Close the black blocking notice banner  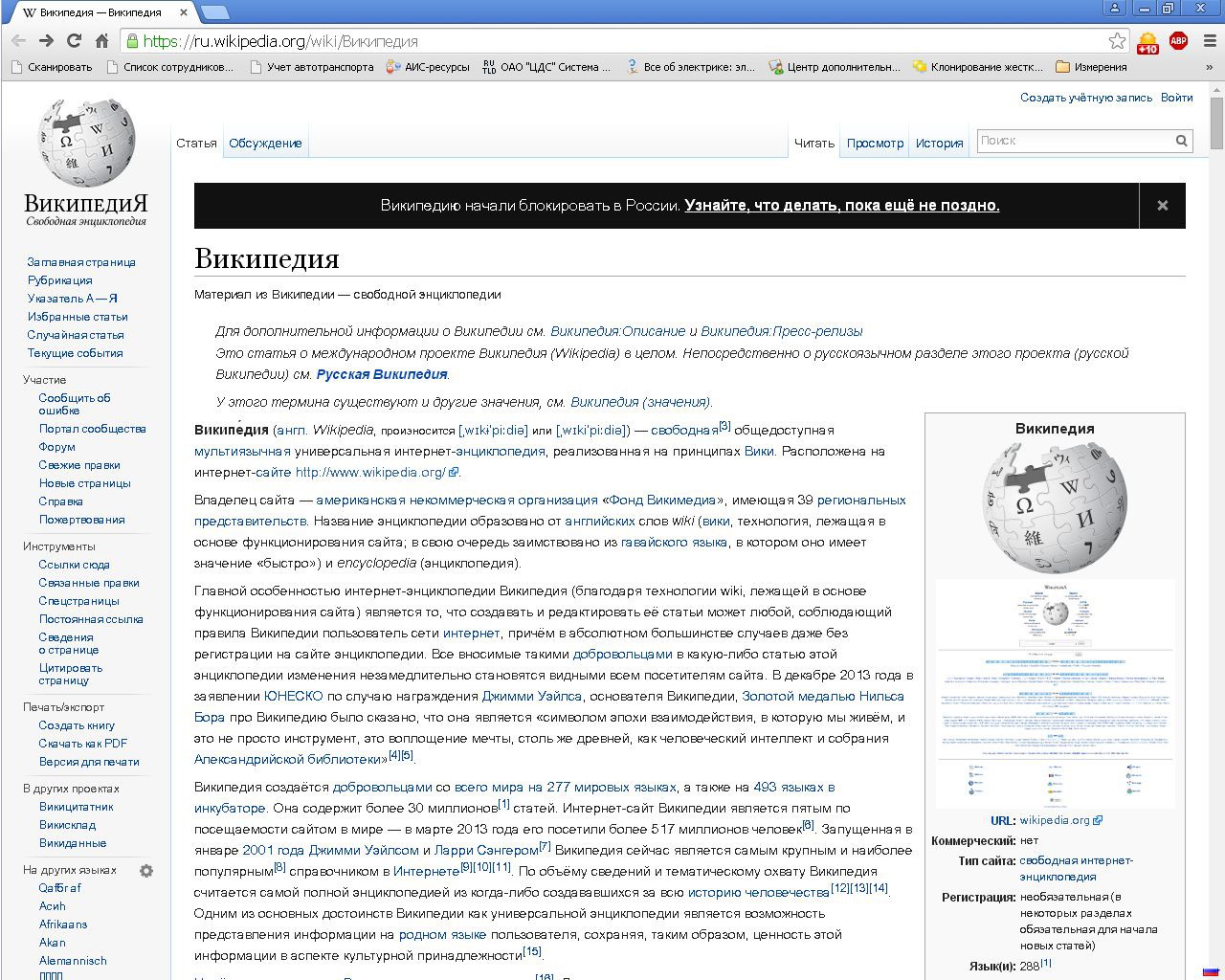pyautogui.click(x=1163, y=206)
